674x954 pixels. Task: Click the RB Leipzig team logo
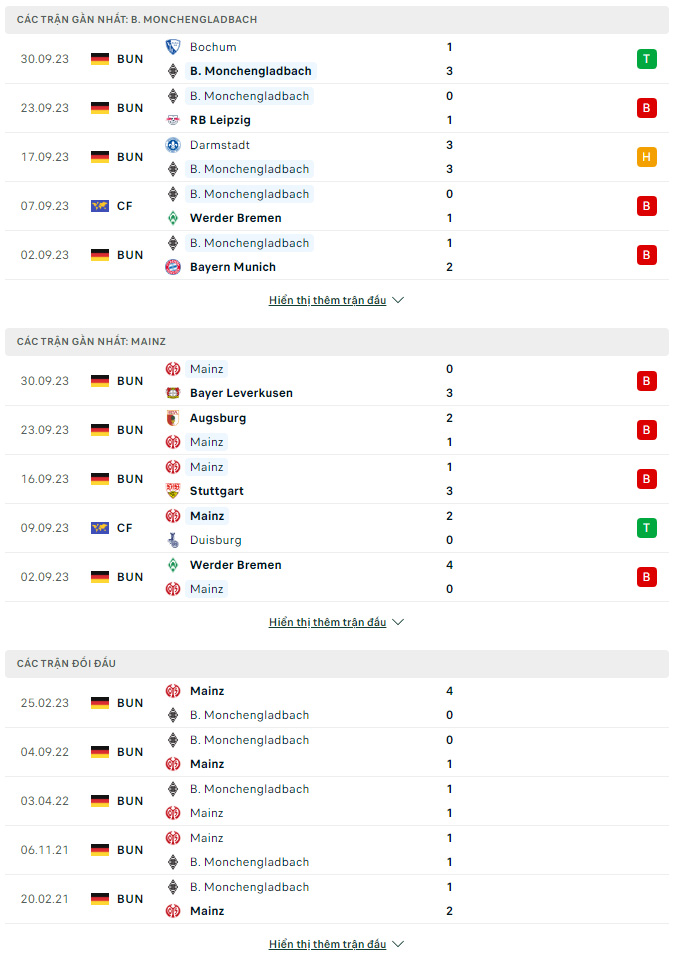tap(173, 120)
